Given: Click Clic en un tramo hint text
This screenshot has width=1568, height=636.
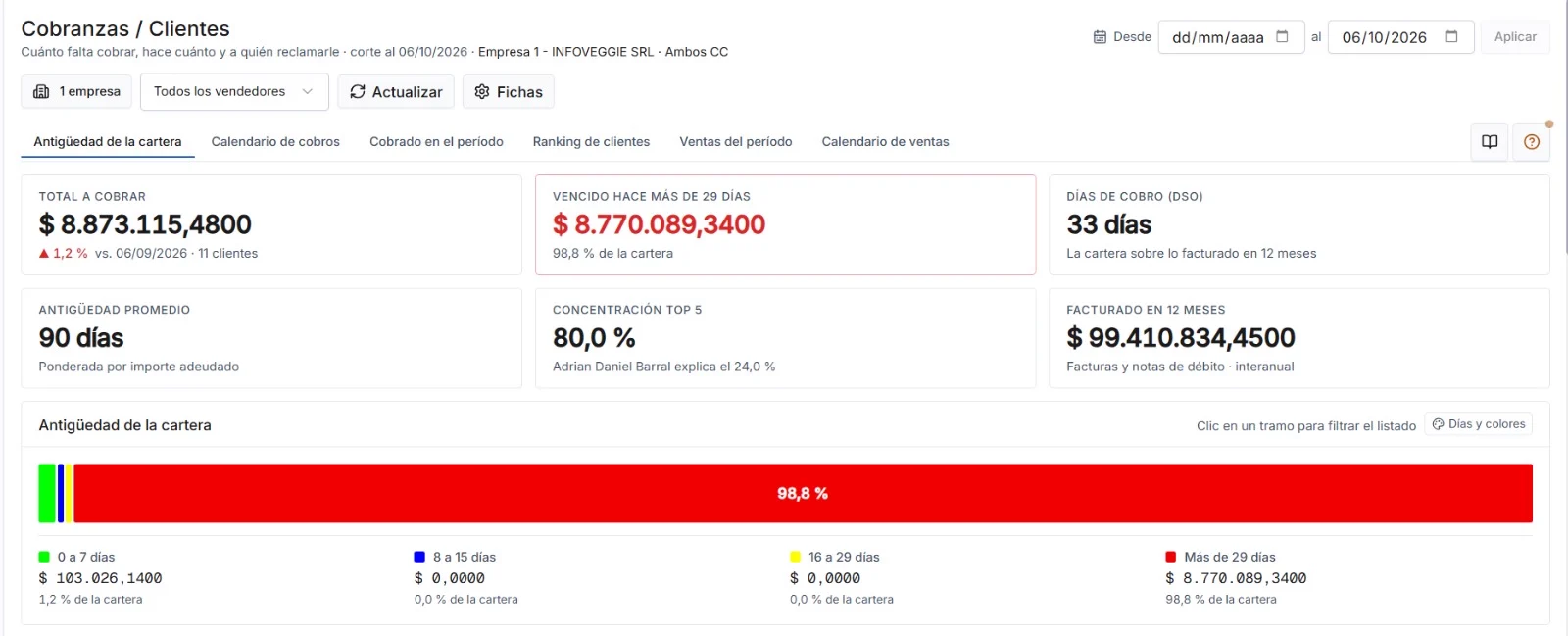Looking at the screenshot, I should 1306,425.
